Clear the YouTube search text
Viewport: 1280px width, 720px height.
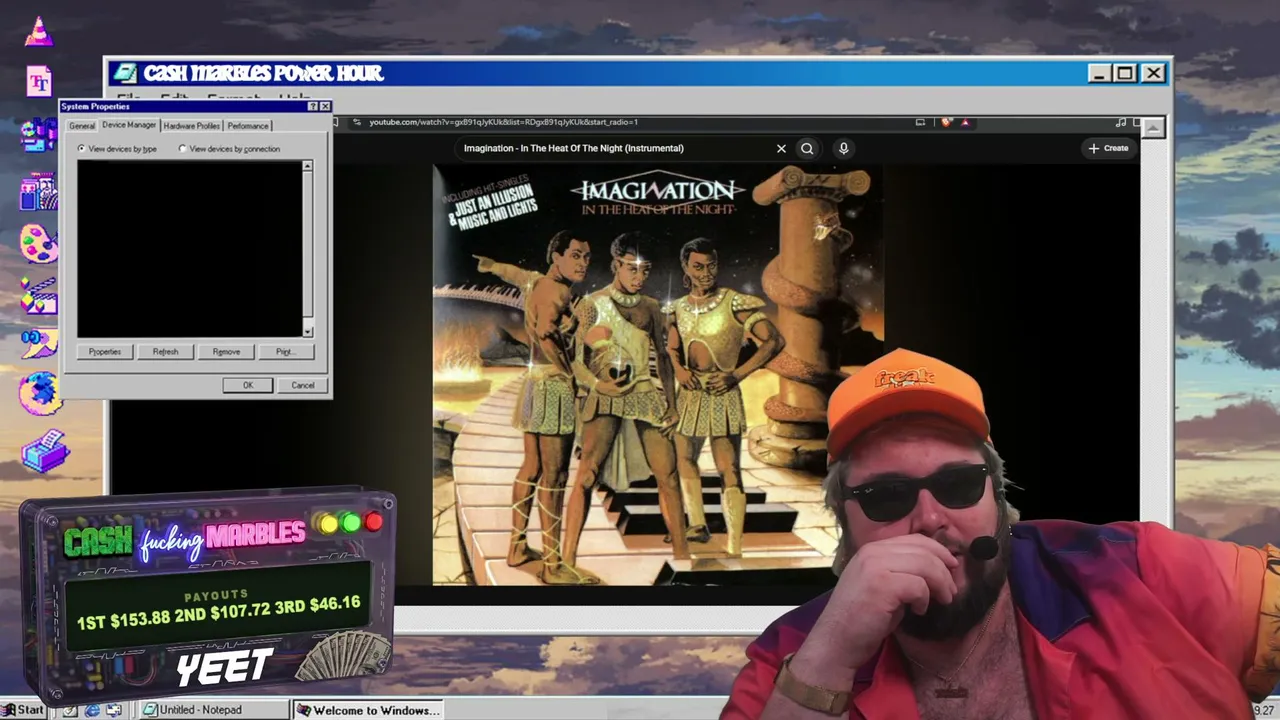tap(781, 148)
